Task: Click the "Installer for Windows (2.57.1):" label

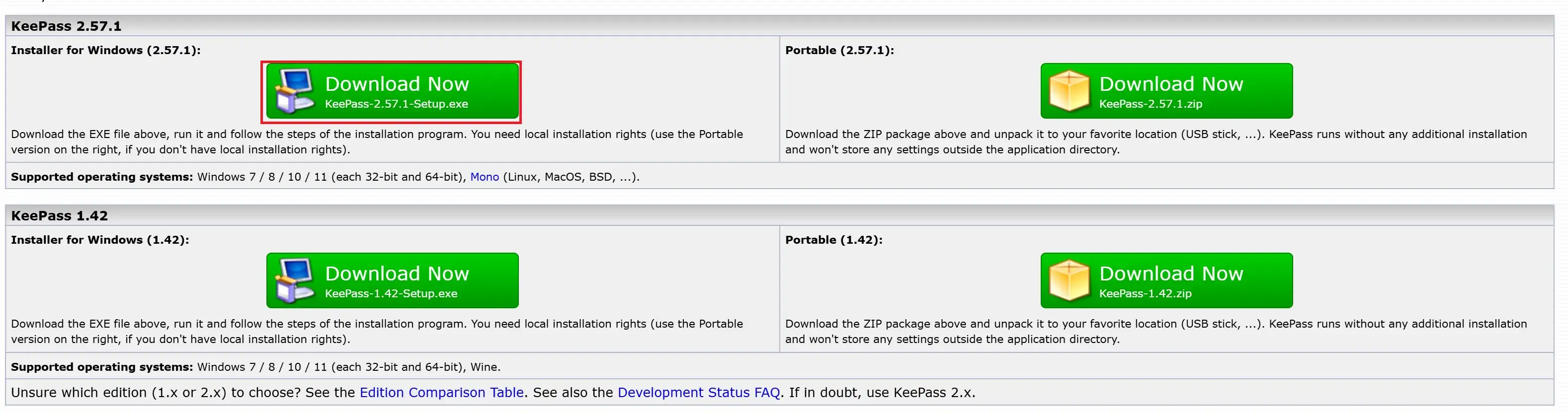Action: 105,51
